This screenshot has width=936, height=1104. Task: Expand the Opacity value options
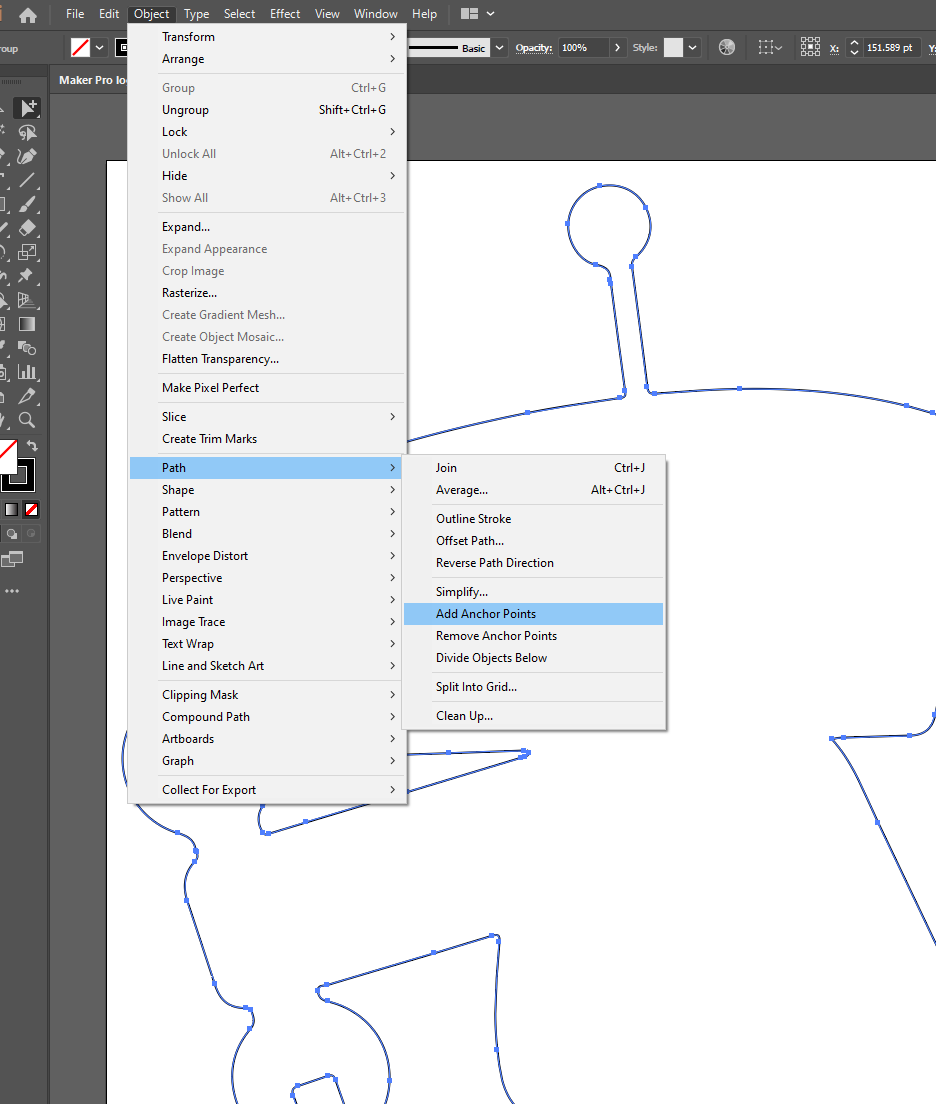point(619,47)
